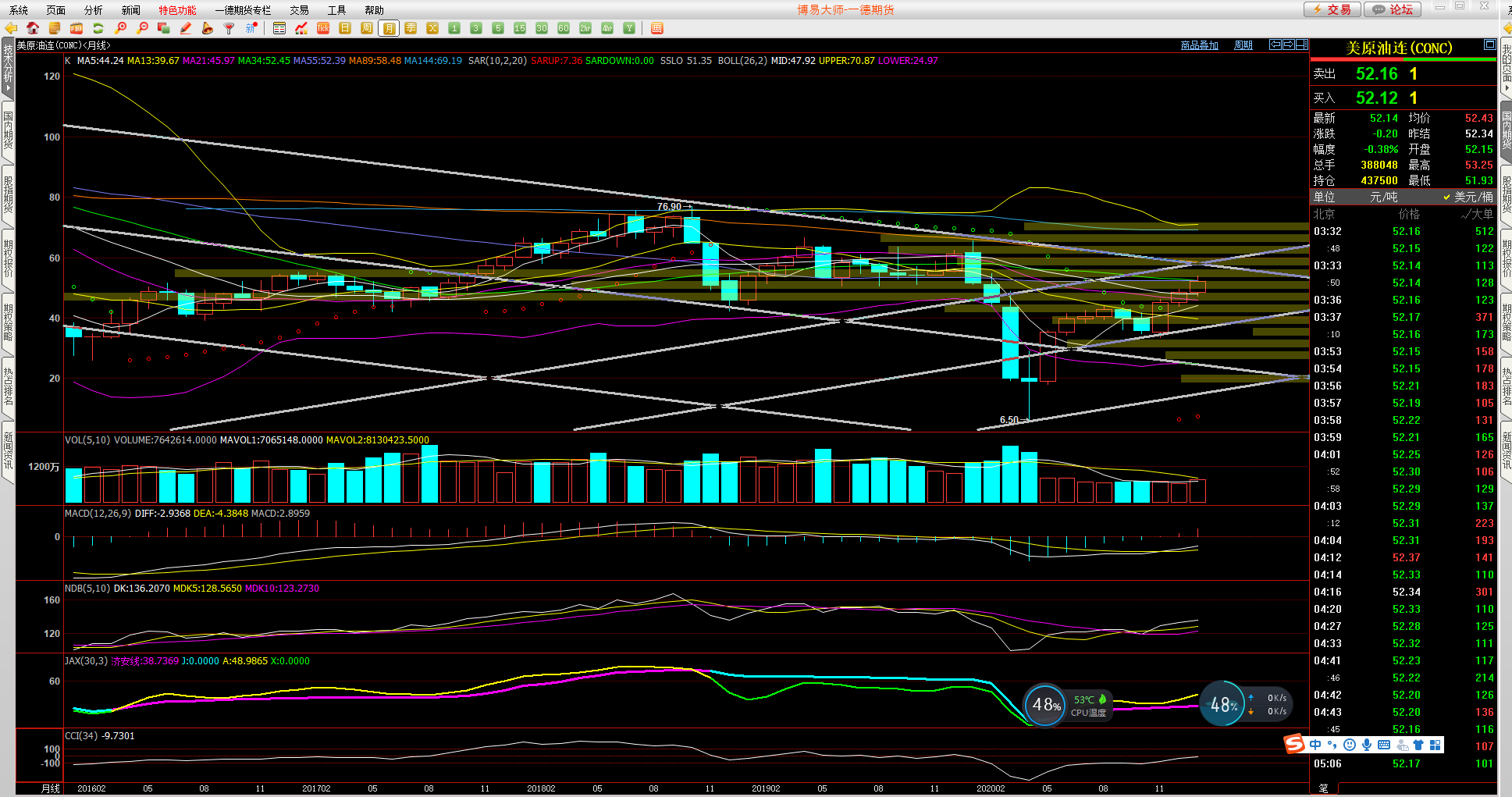Screen dimensions: 1512x797
Task: Select the 2hr period button
Action: (585, 28)
